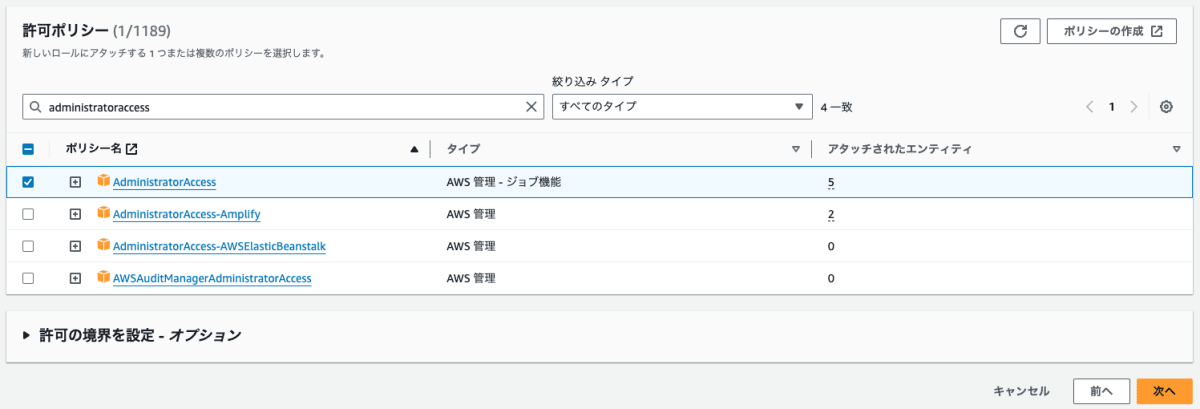1200x409 pixels.
Task: Click the orange policy icon for AdministratorAccess-AWSElasticBeanstalk
Action: 103,245
